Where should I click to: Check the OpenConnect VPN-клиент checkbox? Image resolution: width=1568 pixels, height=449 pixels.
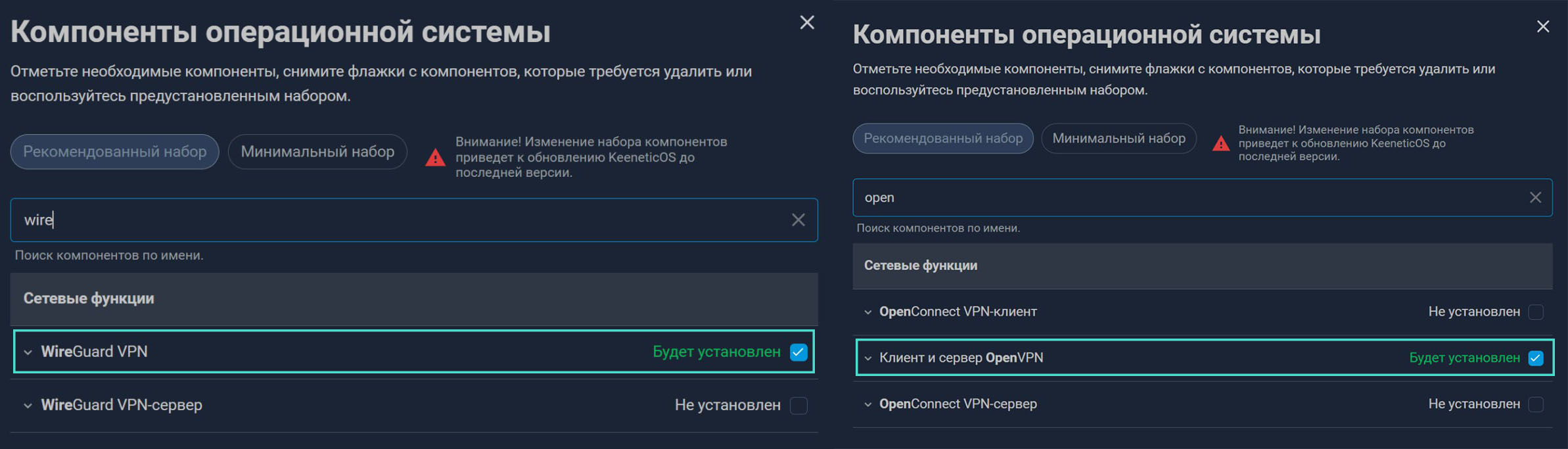(1536, 312)
